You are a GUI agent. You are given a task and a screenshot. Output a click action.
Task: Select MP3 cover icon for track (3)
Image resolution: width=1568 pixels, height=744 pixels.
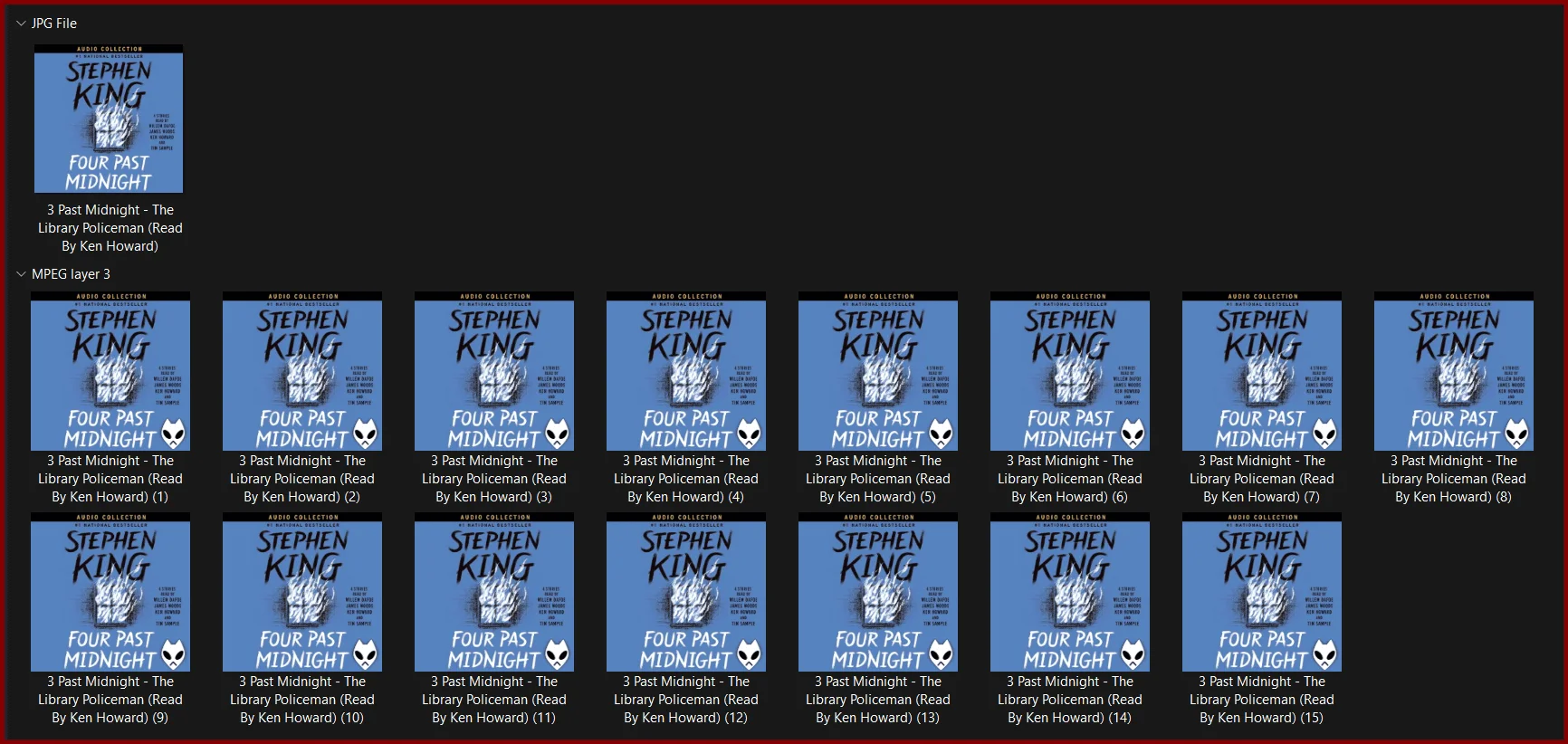494,371
